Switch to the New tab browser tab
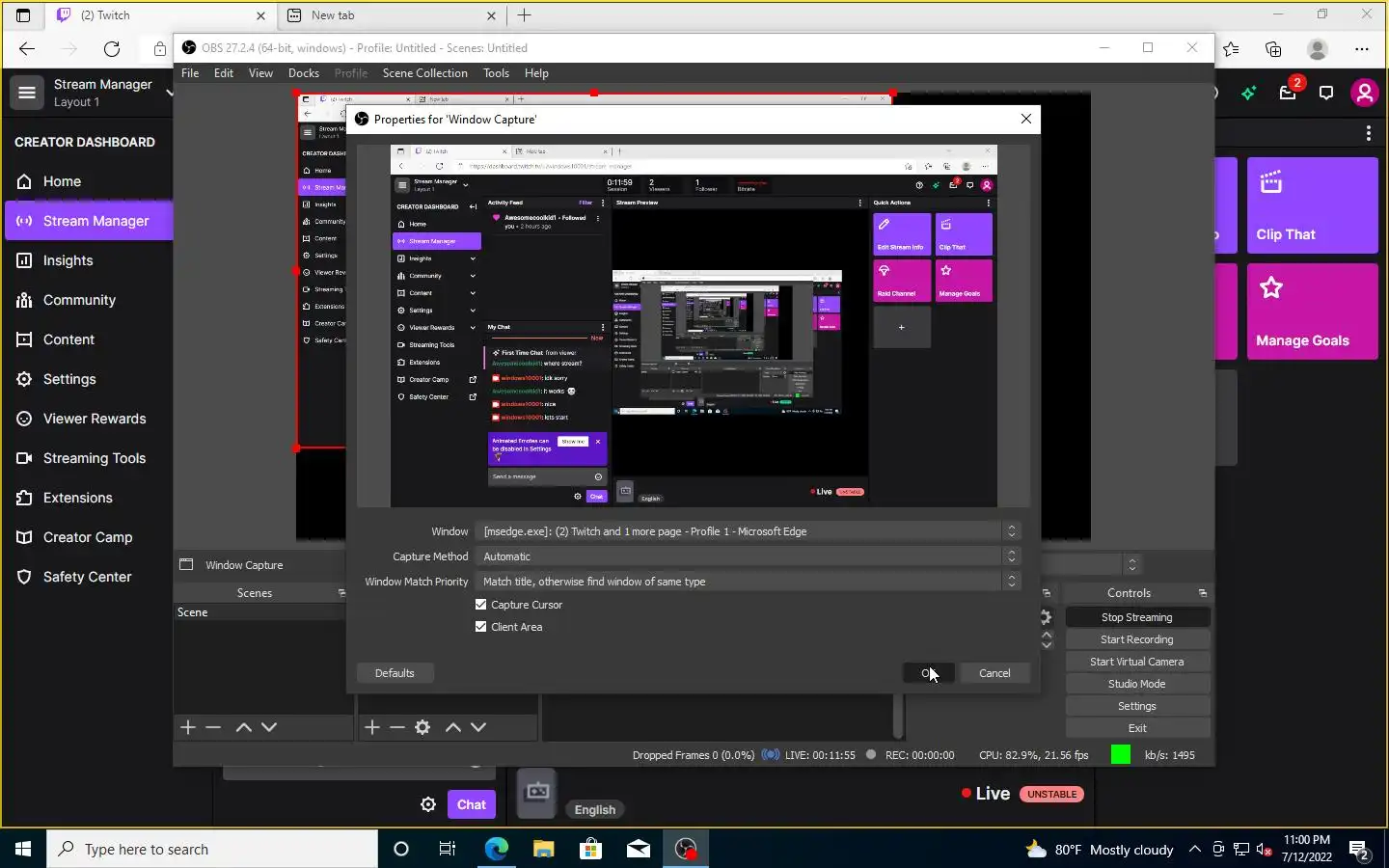Image resolution: width=1389 pixels, height=868 pixels. [391, 15]
